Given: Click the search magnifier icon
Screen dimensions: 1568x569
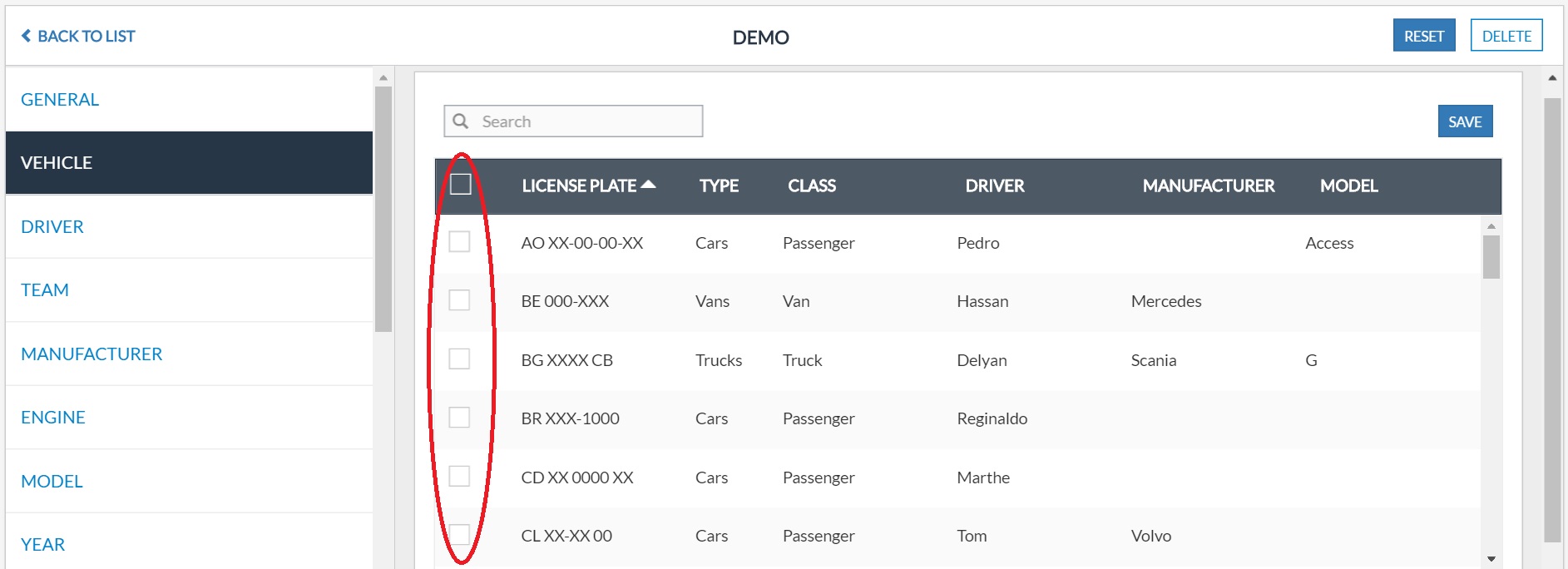Looking at the screenshot, I should [x=460, y=121].
